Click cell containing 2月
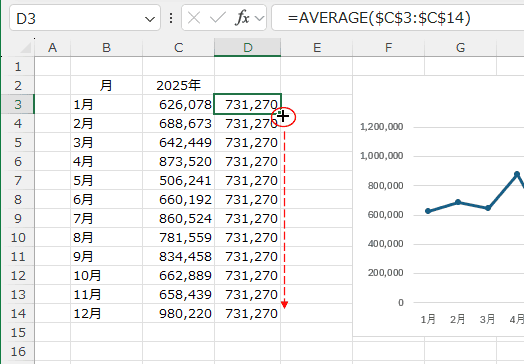Screen dimensions: 524x364 pyautogui.click(x=106, y=124)
